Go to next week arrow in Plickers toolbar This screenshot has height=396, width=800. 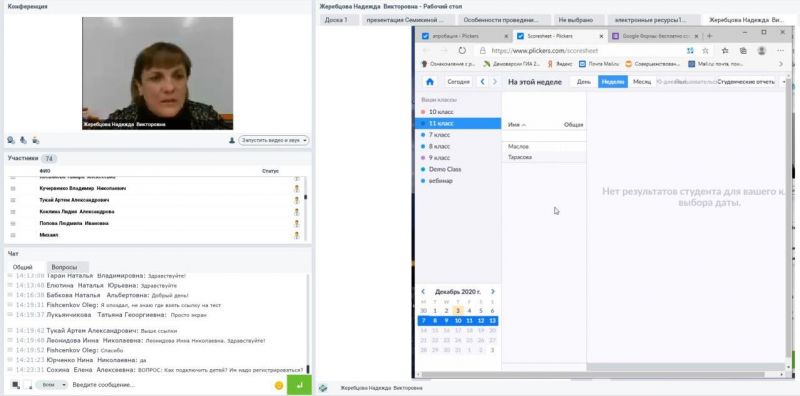coord(494,82)
